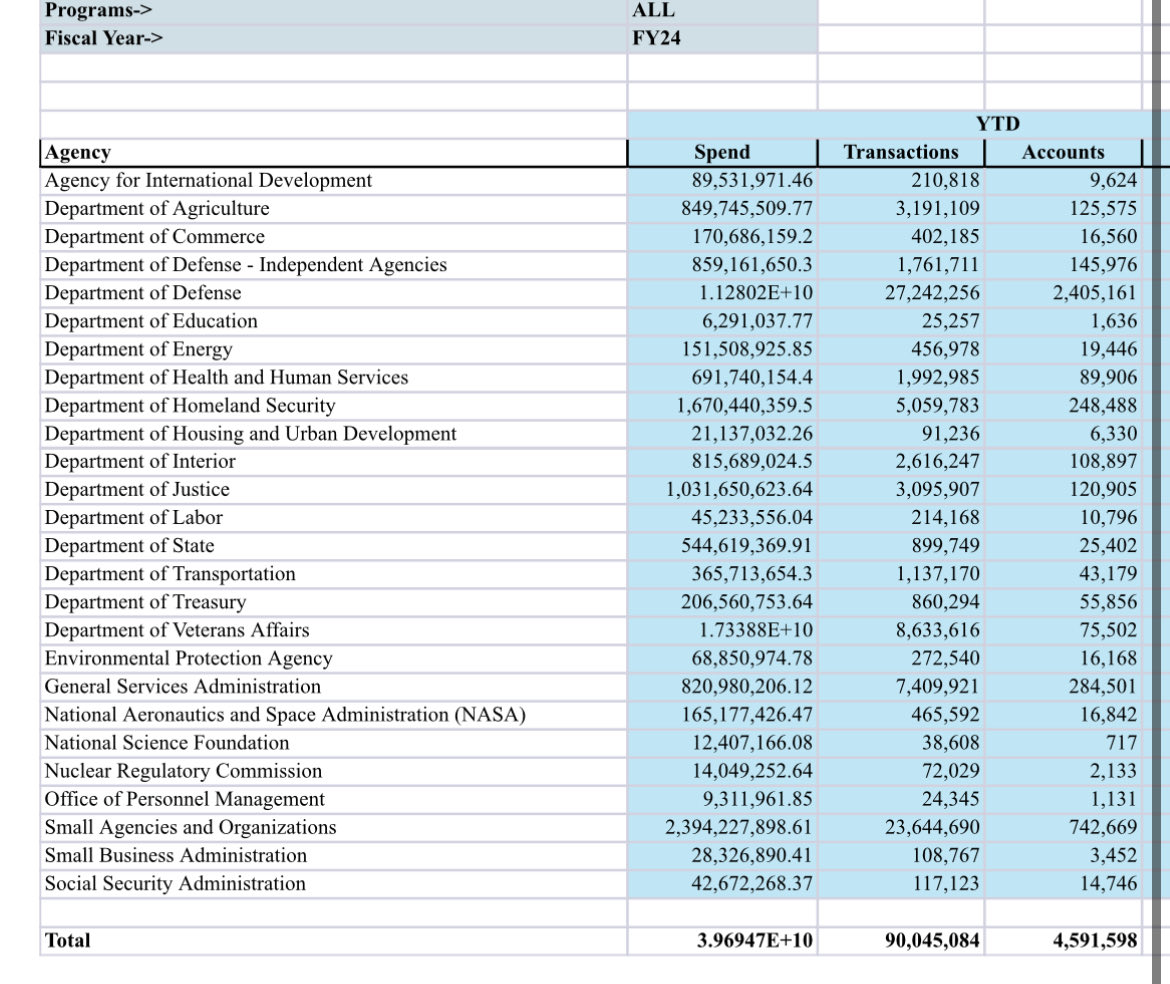Click the NASA agency name cell
The height and width of the screenshot is (984, 1170).
tap(332, 715)
